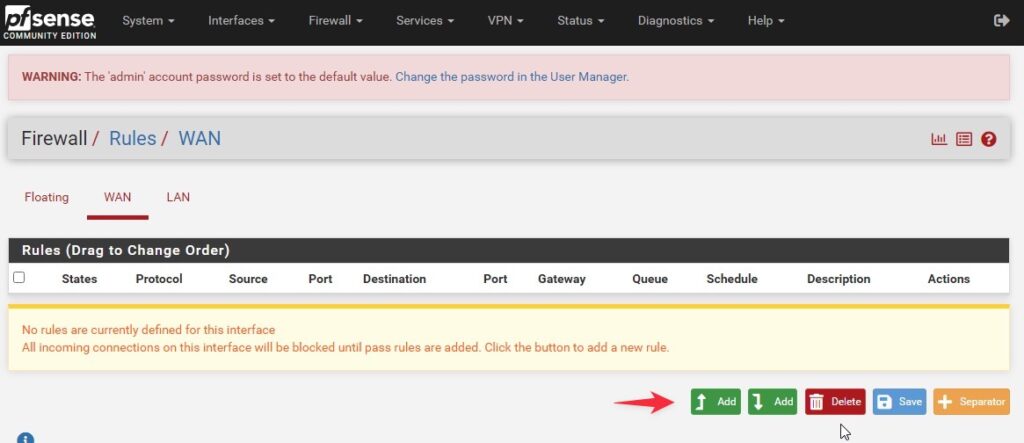Switch to the LAN tab
Viewport: 1024px width, 443px height.
coord(178,197)
